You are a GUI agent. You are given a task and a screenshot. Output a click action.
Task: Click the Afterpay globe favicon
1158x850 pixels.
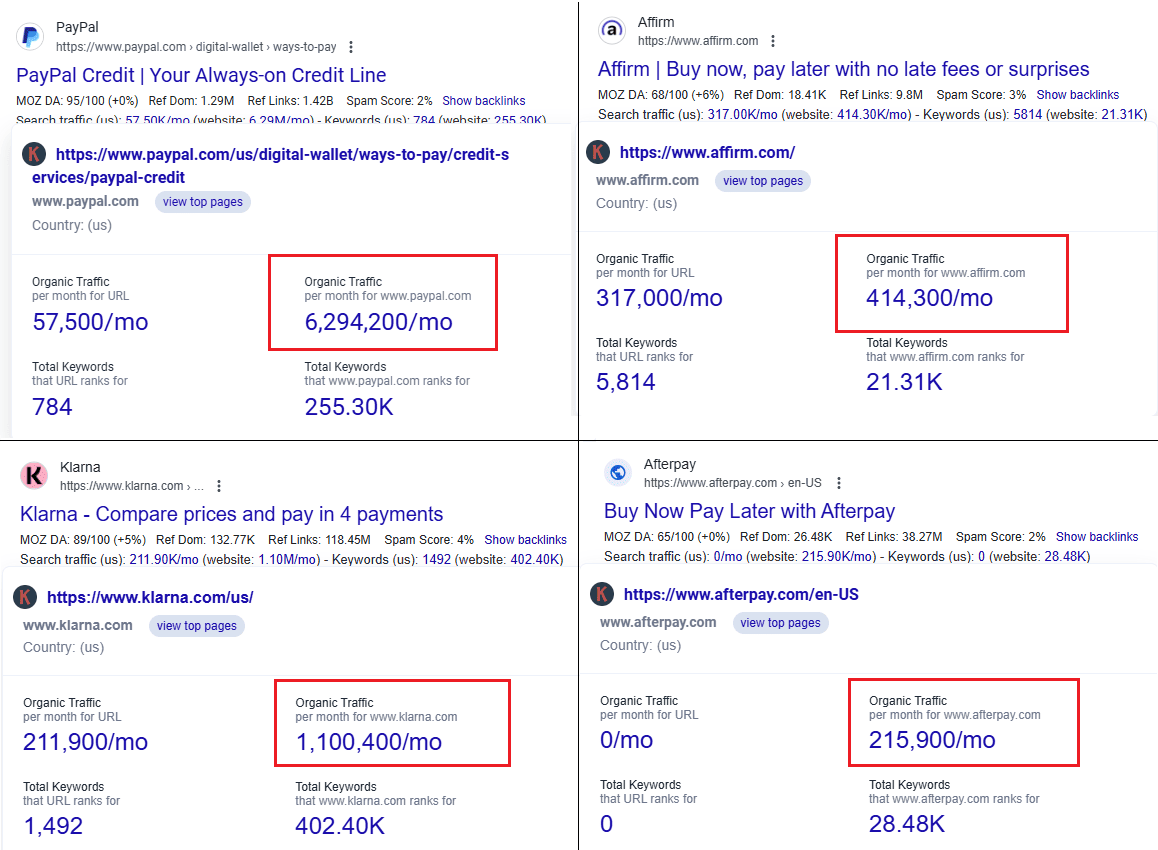click(x=618, y=473)
